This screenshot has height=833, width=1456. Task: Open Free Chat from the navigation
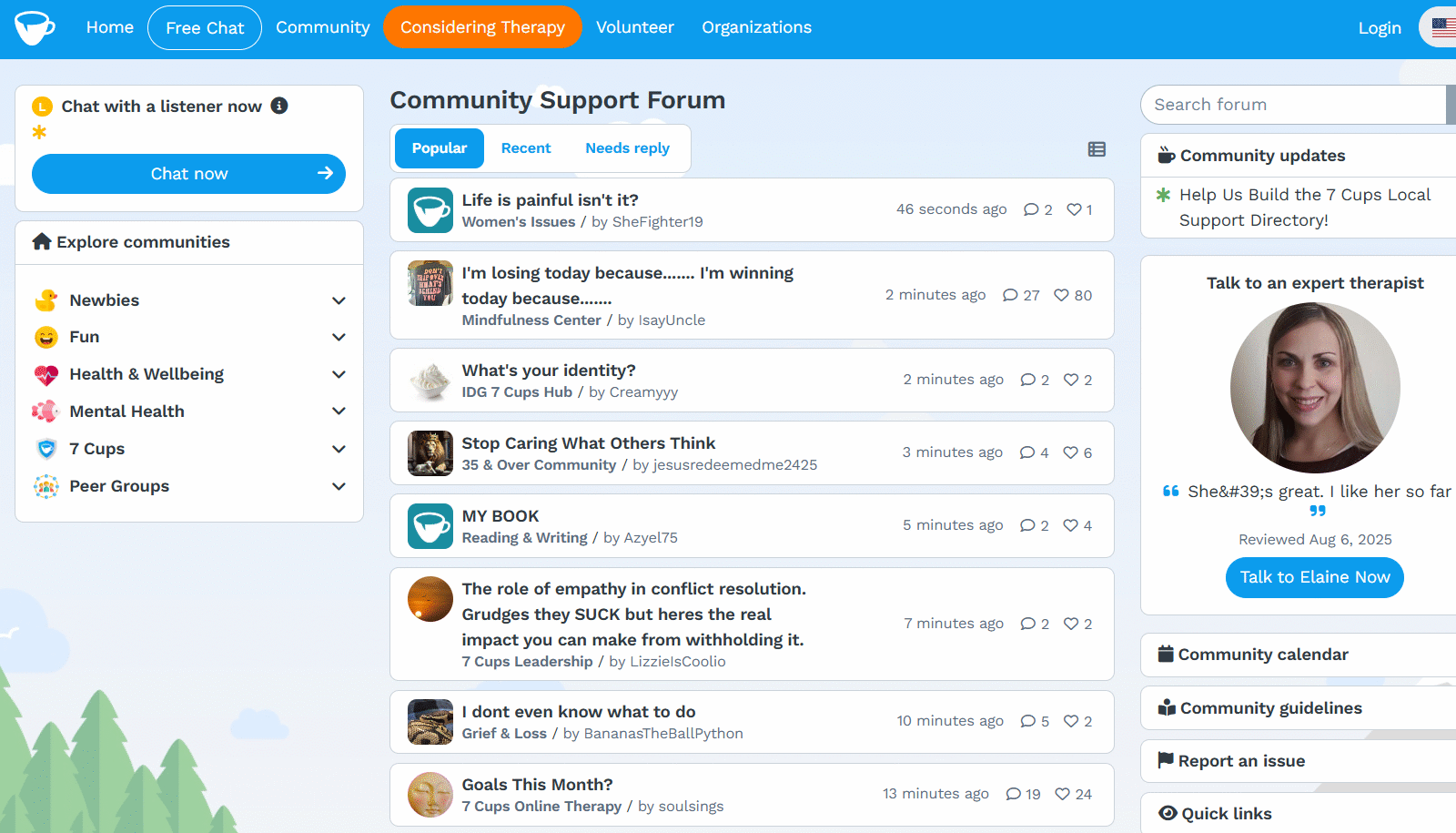point(205,28)
